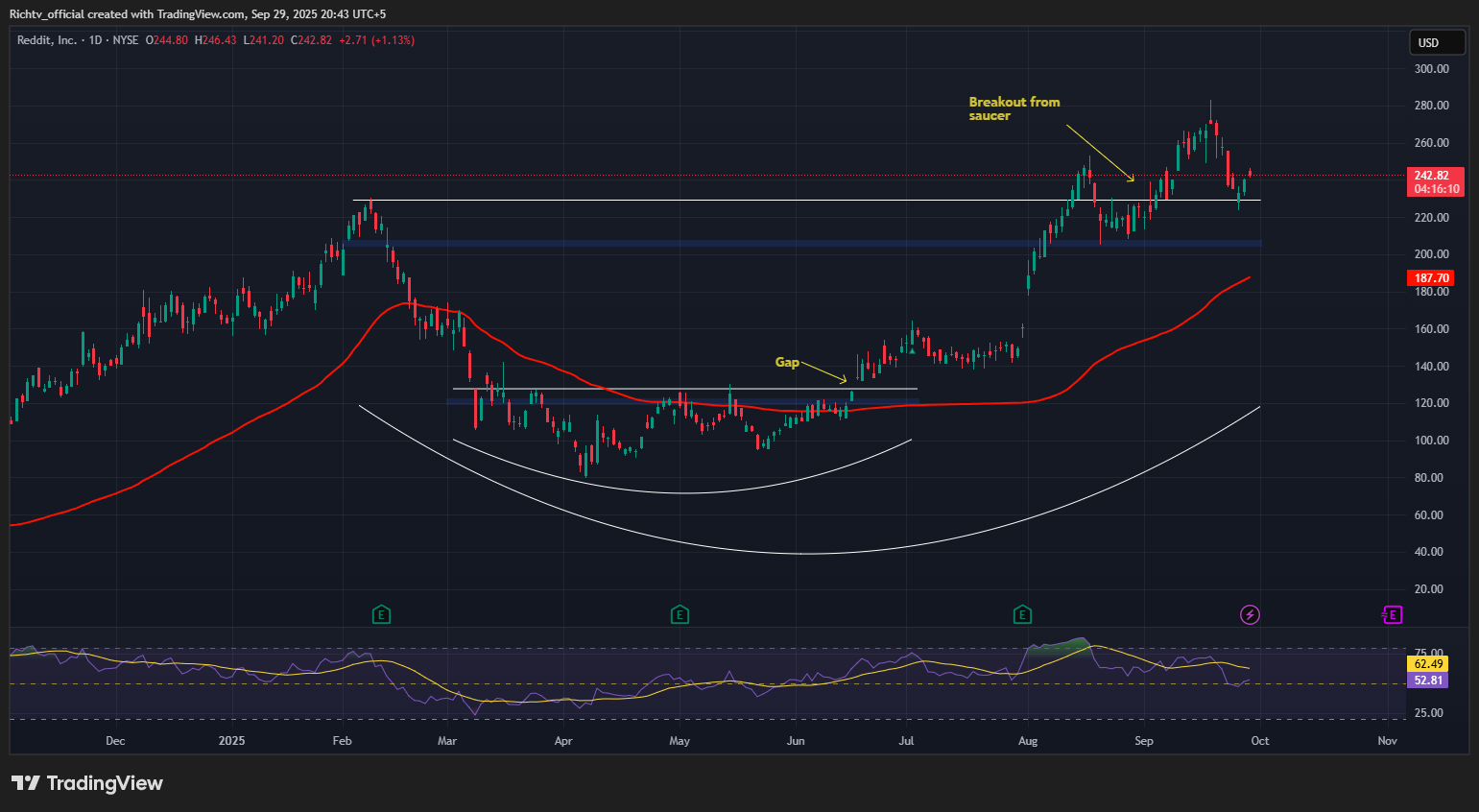Viewport: 1479px width, 812px height.
Task: Click the purple 52.81 RSI value label
Action: pos(1428,681)
